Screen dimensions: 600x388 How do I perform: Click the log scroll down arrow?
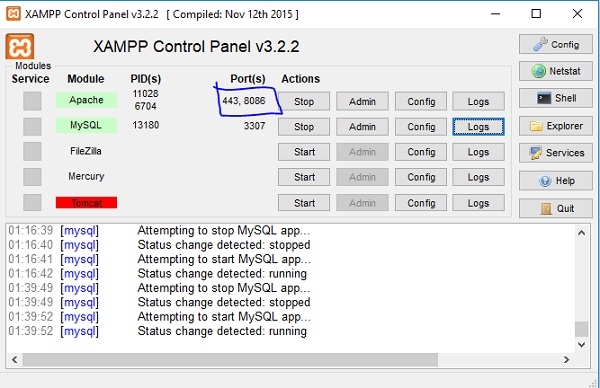pyautogui.click(x=582, y=345)
